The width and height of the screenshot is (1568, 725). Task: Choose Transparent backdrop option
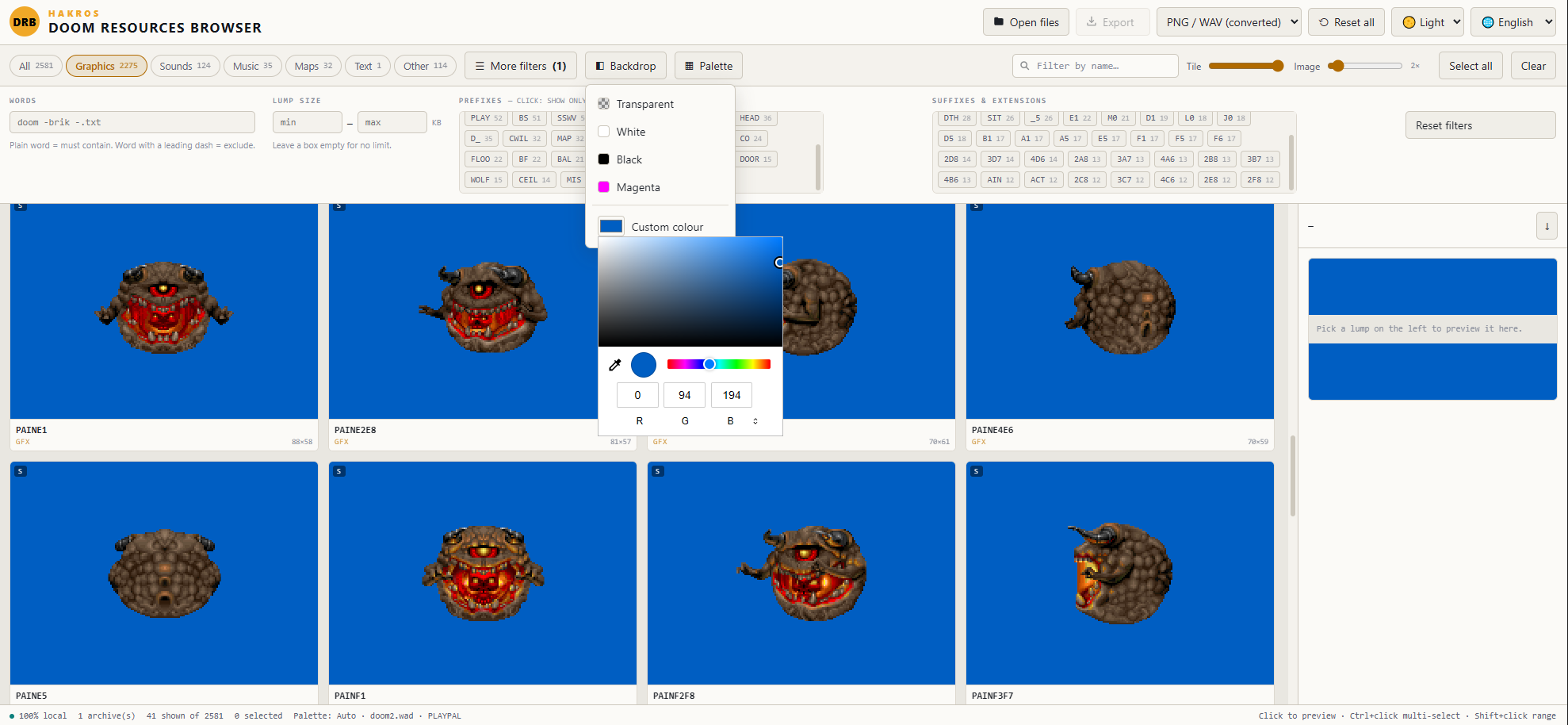pos(660,104)
